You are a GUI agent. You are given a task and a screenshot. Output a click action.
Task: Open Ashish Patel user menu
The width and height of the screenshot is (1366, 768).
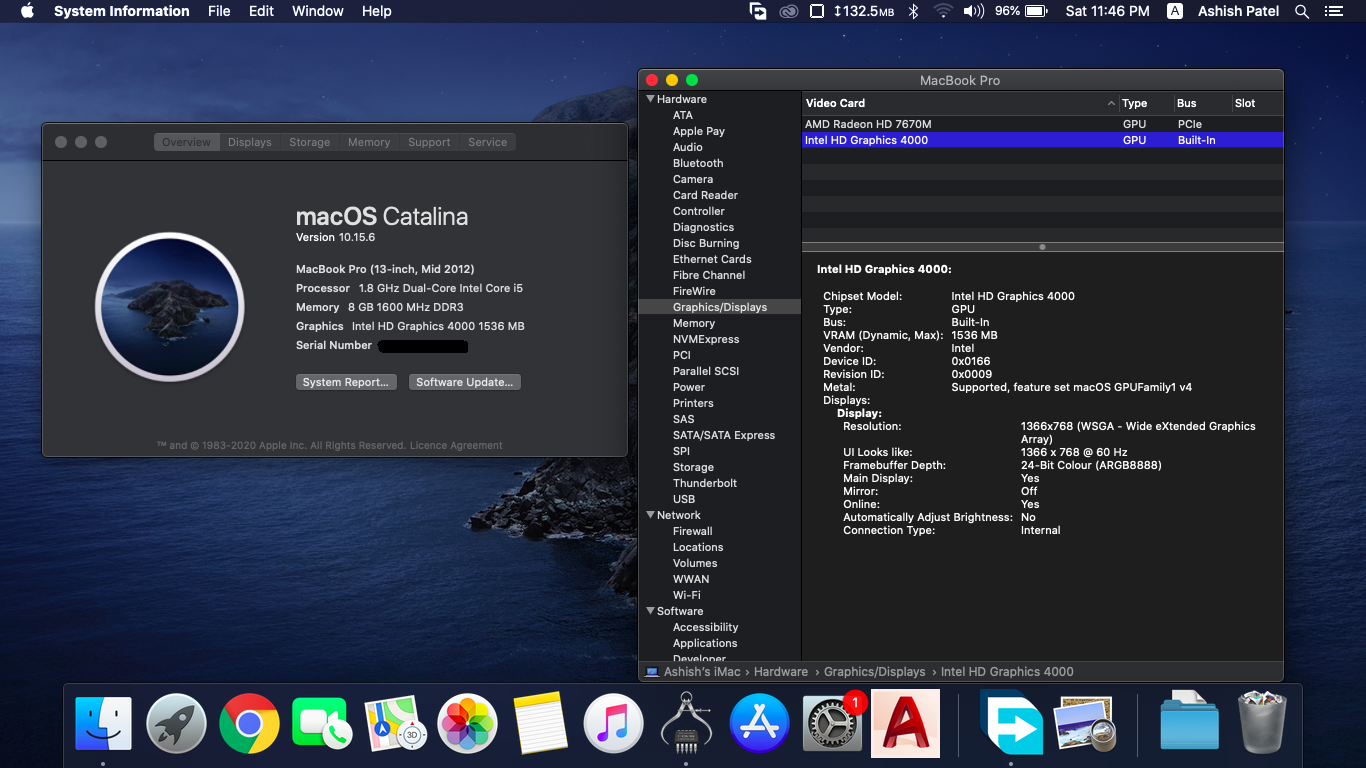click(x=1238, y=11)
